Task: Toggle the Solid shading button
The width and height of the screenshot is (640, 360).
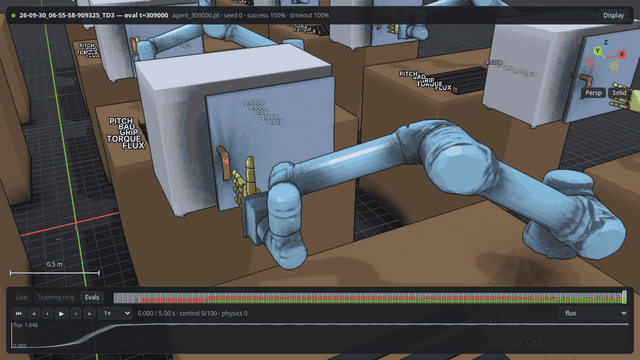Action: (x=619, y=93)
